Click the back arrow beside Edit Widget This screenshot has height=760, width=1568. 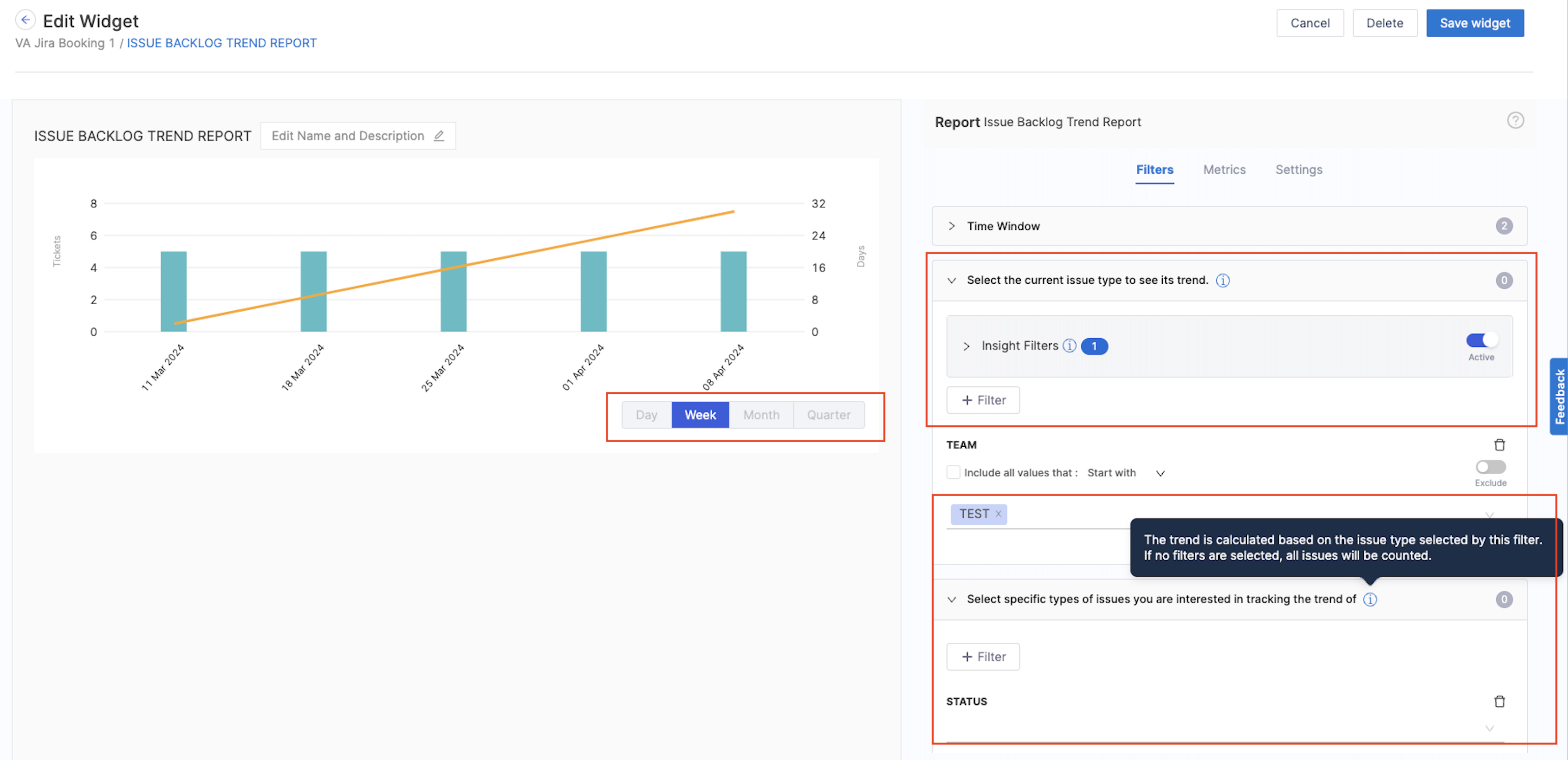pyautogui.click(x=25, y=20)
